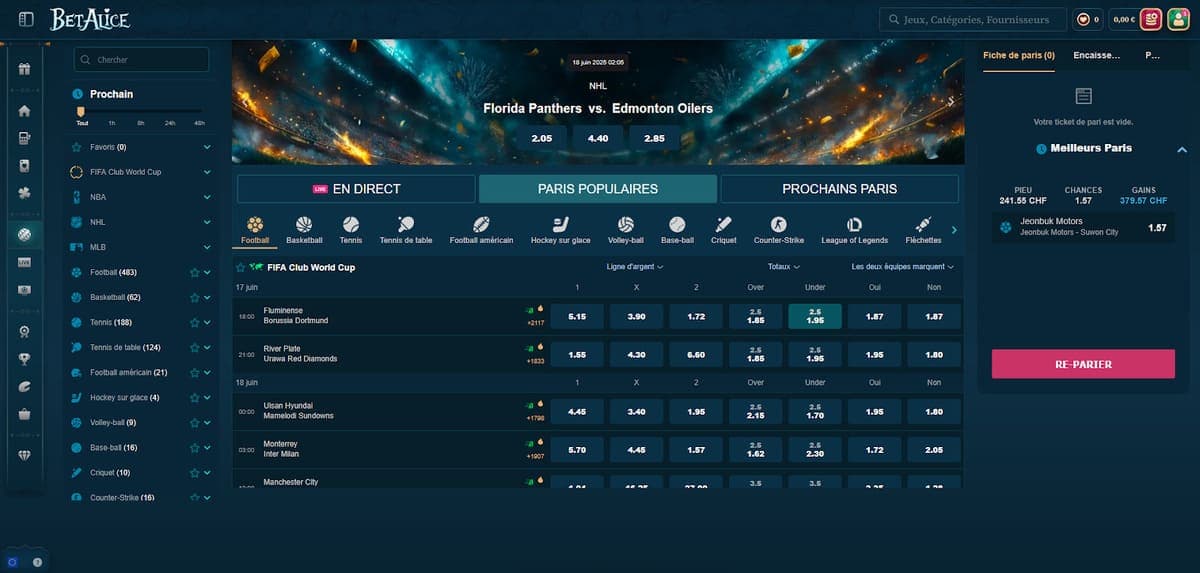Open Fiche de paris (0) tab
Image resolution: width=1200 pixels, height=573 pixels.
pos(1019,55)
